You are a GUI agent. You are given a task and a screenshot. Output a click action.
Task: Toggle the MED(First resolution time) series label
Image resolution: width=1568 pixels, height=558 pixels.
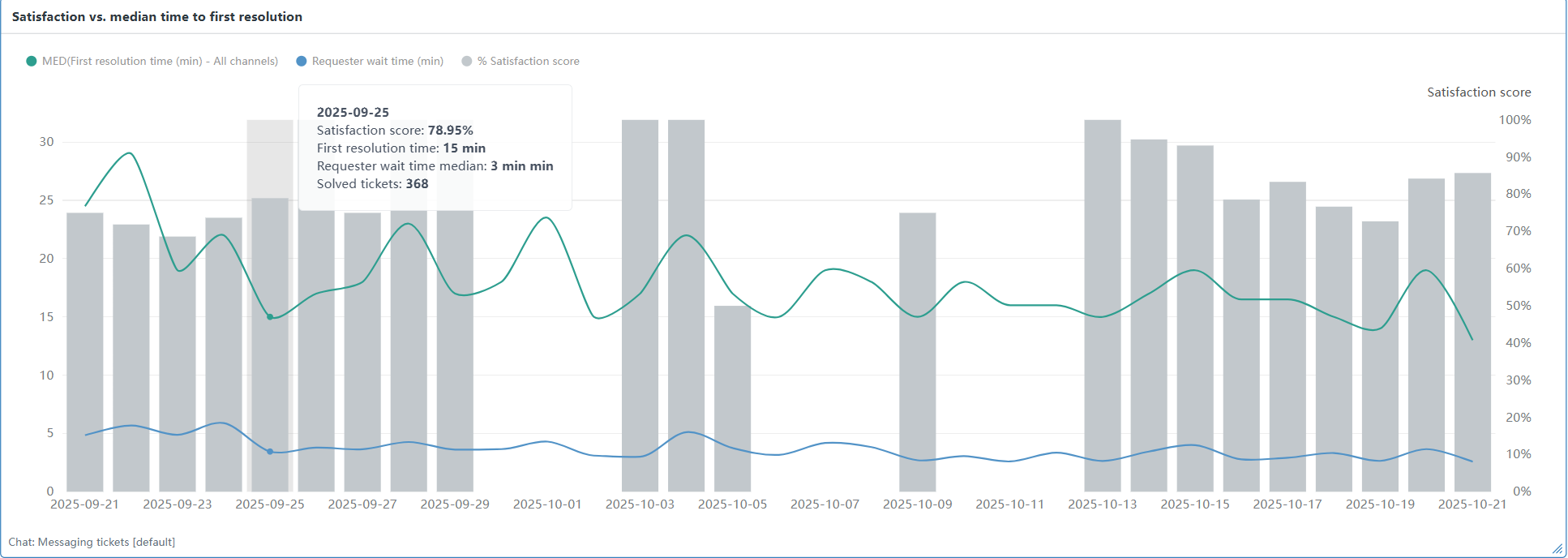[160, 62]
